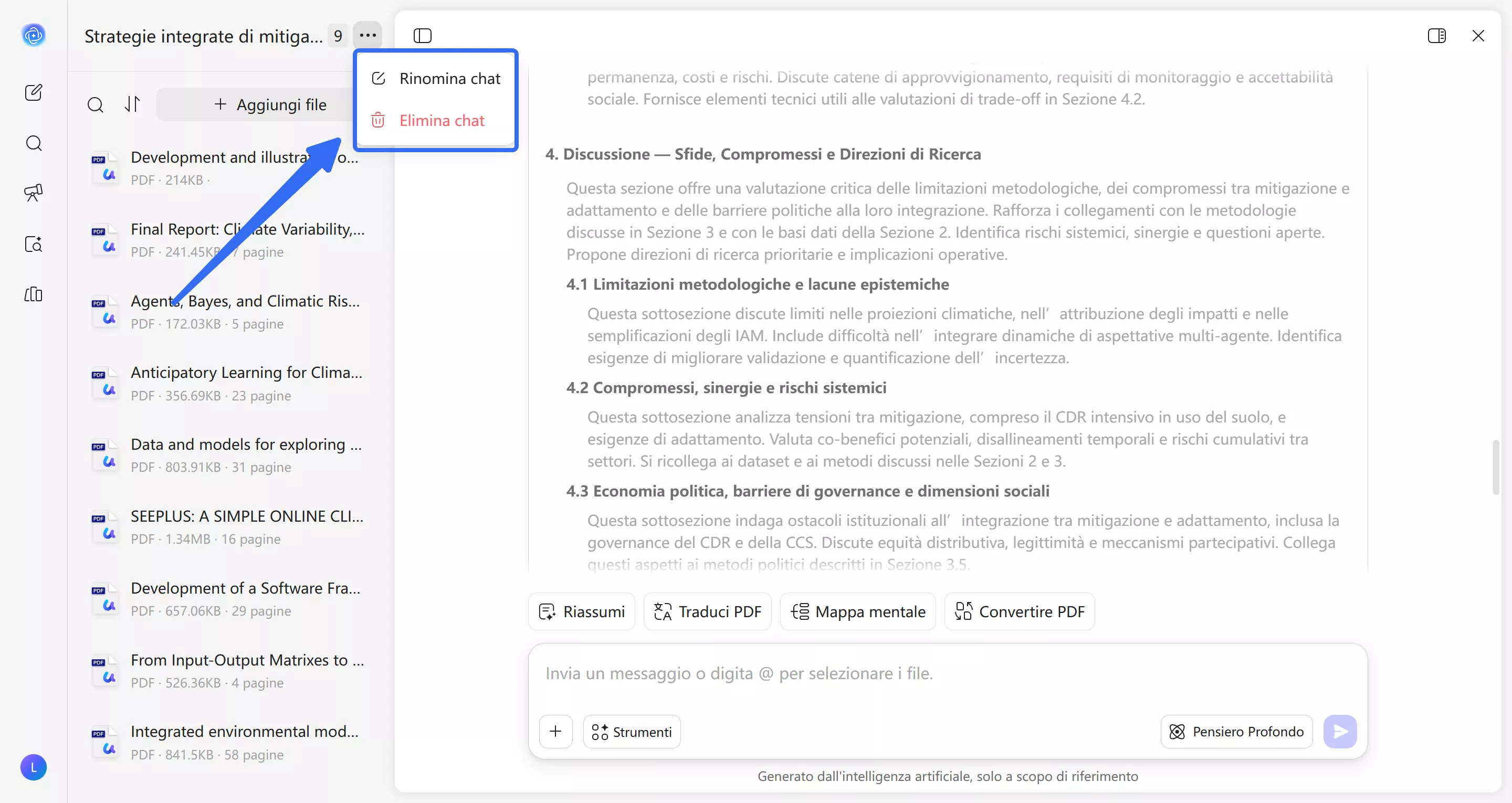This screenshot has height=803, width=1512.
Task: Click the telescope research icon in sidebar
Action: (x=34, y=193)
